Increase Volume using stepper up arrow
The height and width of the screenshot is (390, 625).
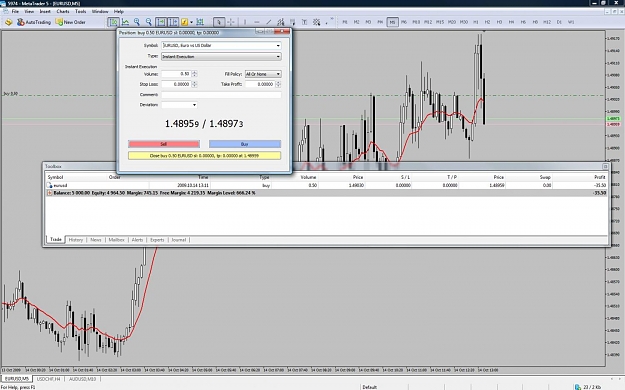pos(195,73)
